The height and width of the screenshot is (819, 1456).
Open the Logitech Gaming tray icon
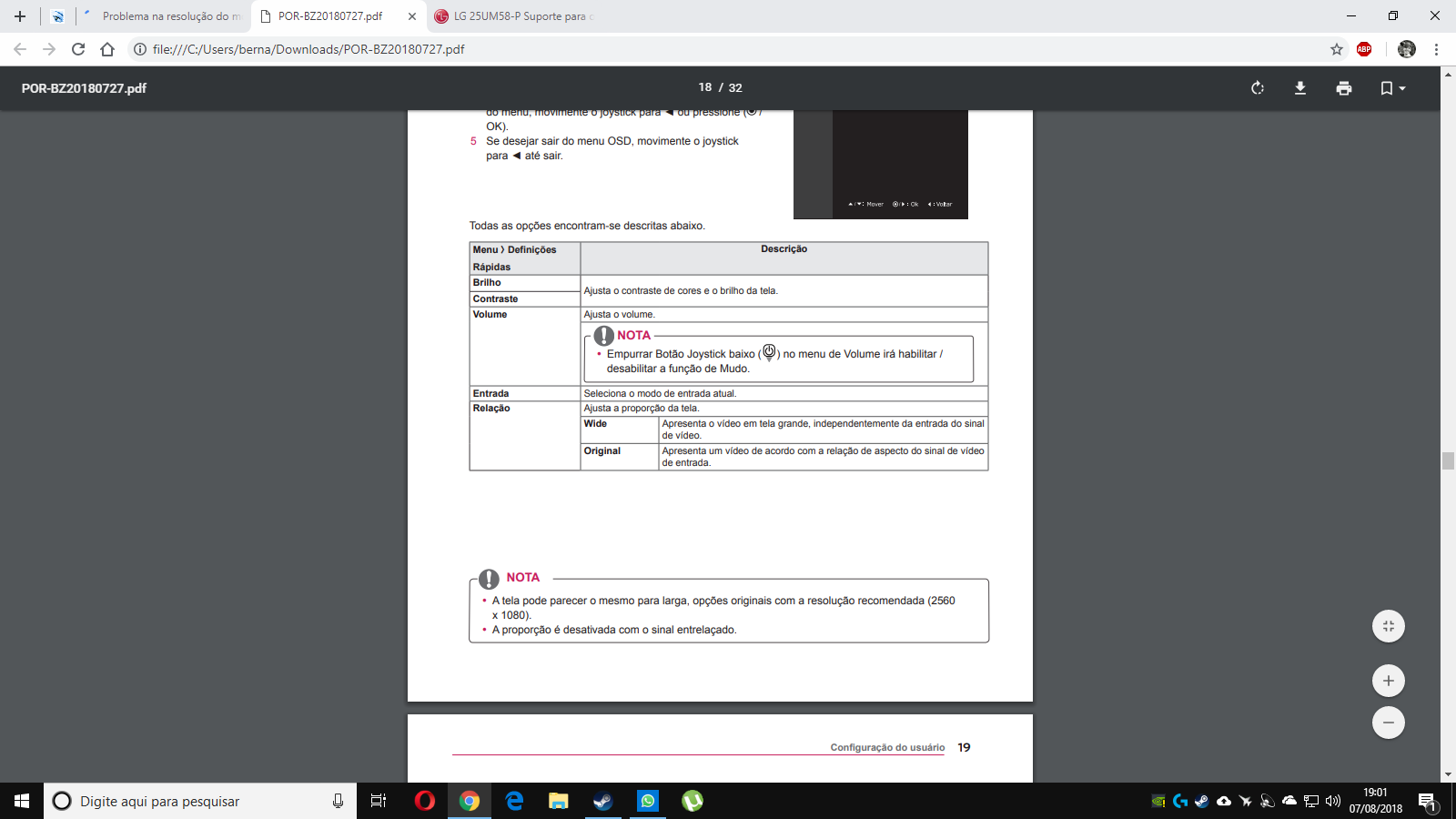1180,801
